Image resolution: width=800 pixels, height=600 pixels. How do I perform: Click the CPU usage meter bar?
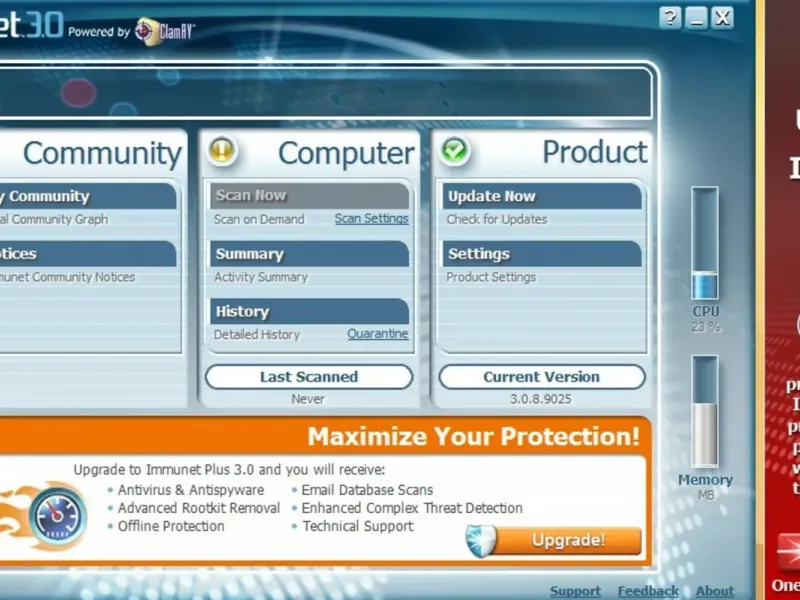(x=705, y=243)
